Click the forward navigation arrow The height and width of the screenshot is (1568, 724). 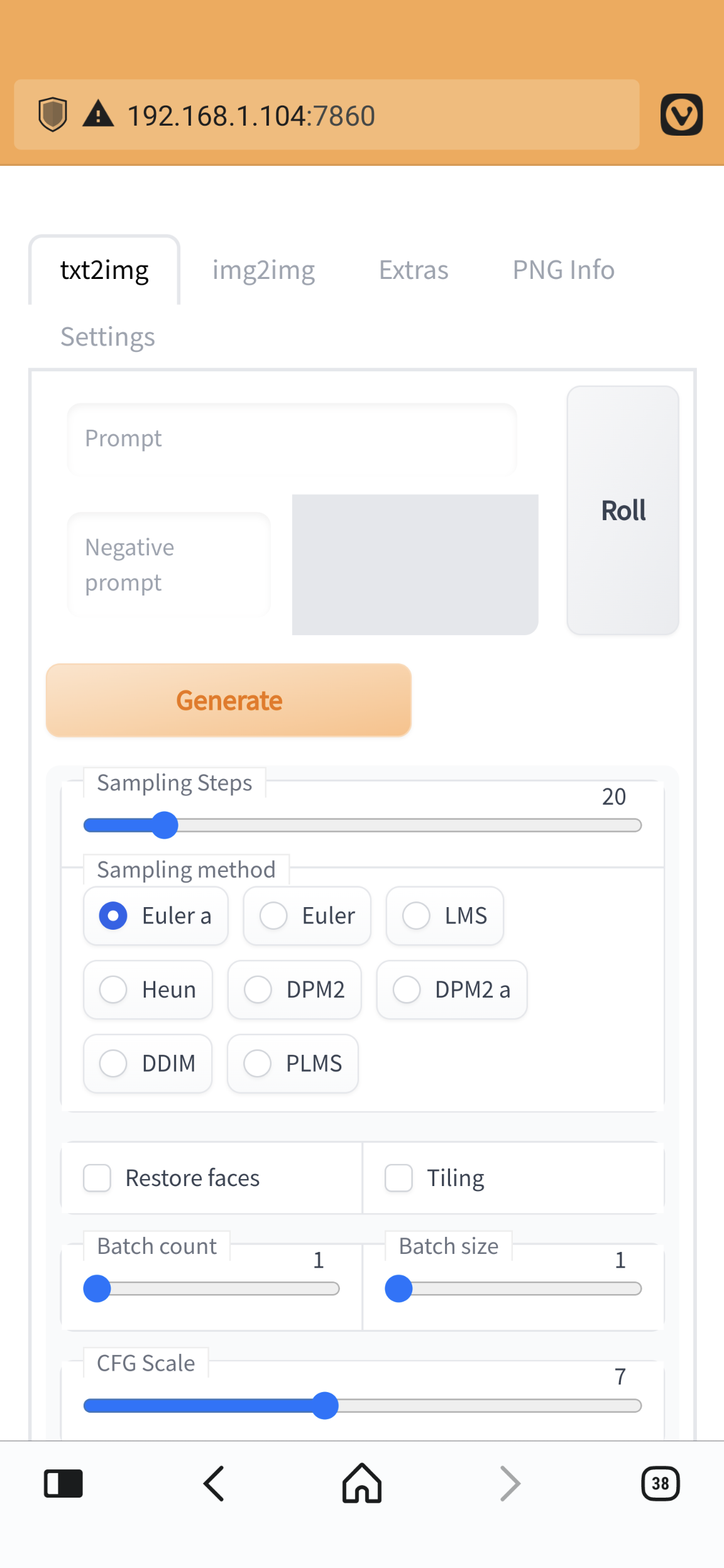click(x=509, y=1484)
